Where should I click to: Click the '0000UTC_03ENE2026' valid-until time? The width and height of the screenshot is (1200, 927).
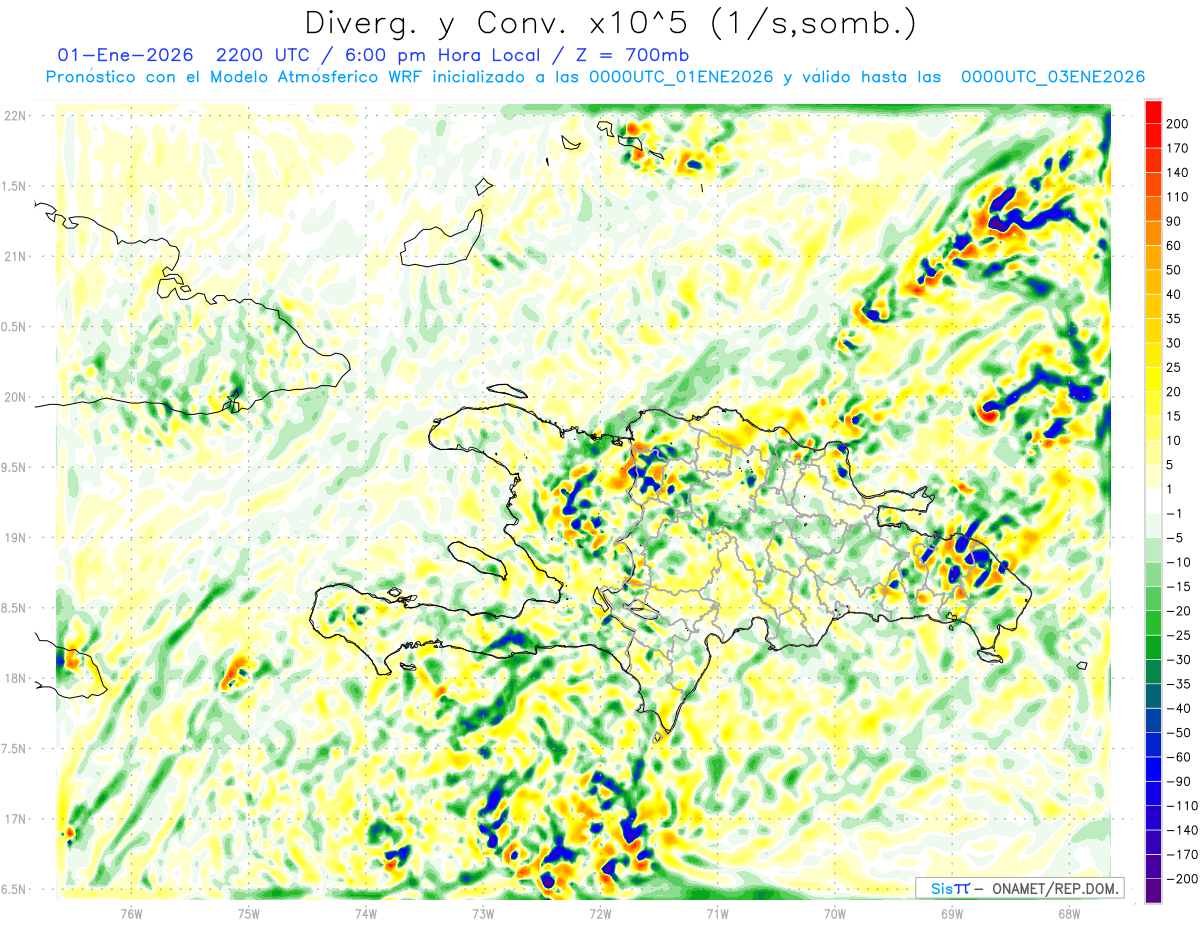[x=1053, y=77]
